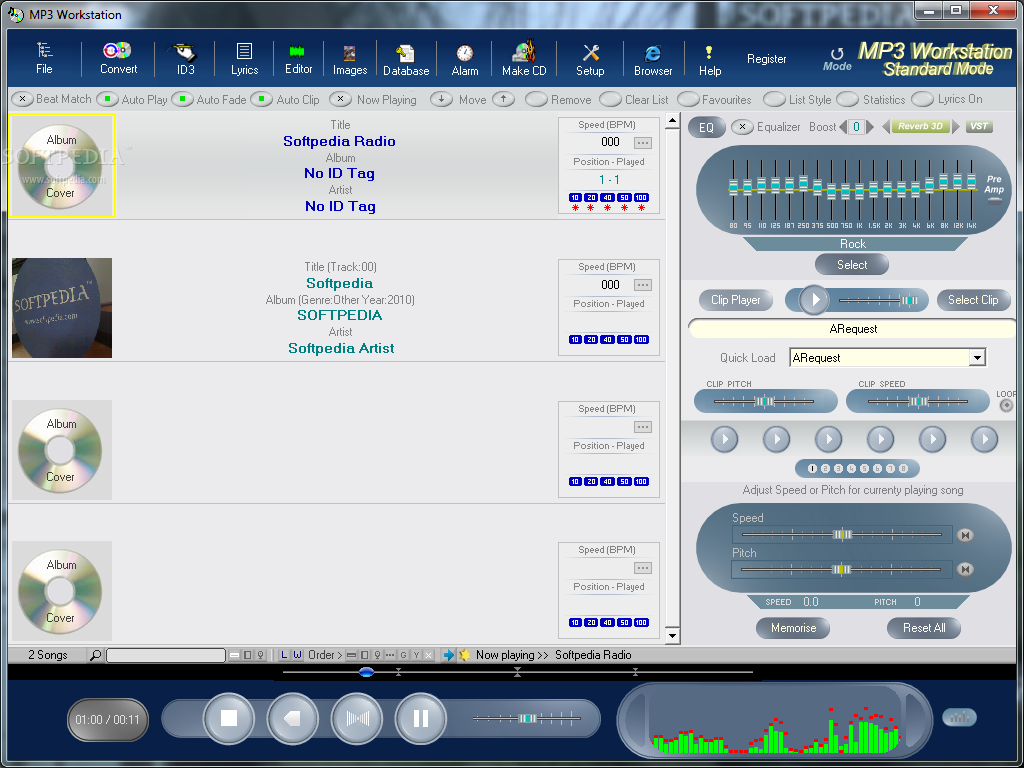This screenshot has width=1024, height=768.
Task: Click the star icon by Now playing
Action: 464,654
